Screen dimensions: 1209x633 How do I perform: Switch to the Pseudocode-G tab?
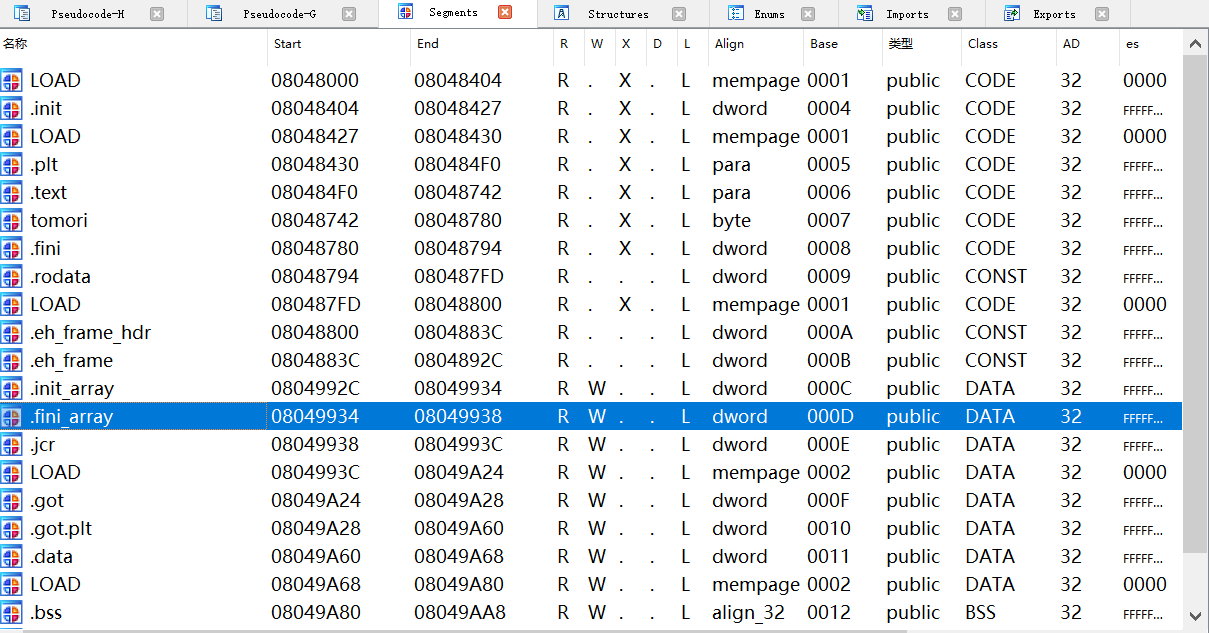point(279,14)
